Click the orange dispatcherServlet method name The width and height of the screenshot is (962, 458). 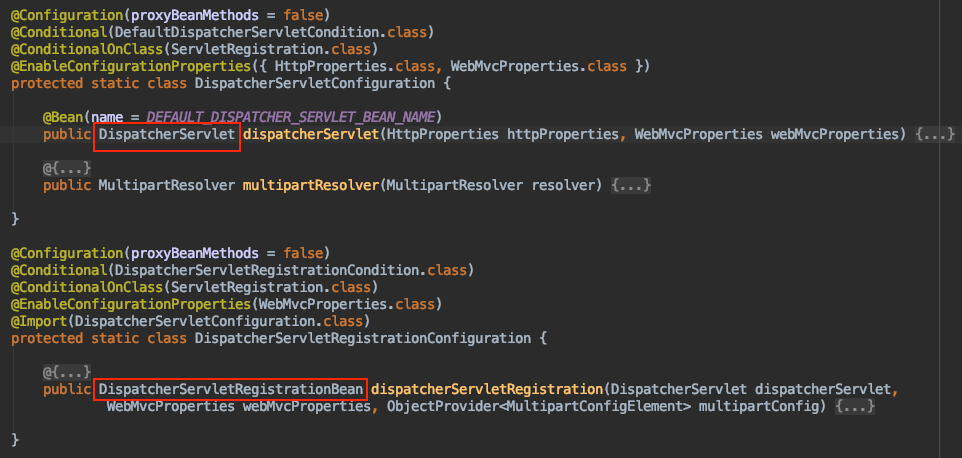click(x=309, y=134)
